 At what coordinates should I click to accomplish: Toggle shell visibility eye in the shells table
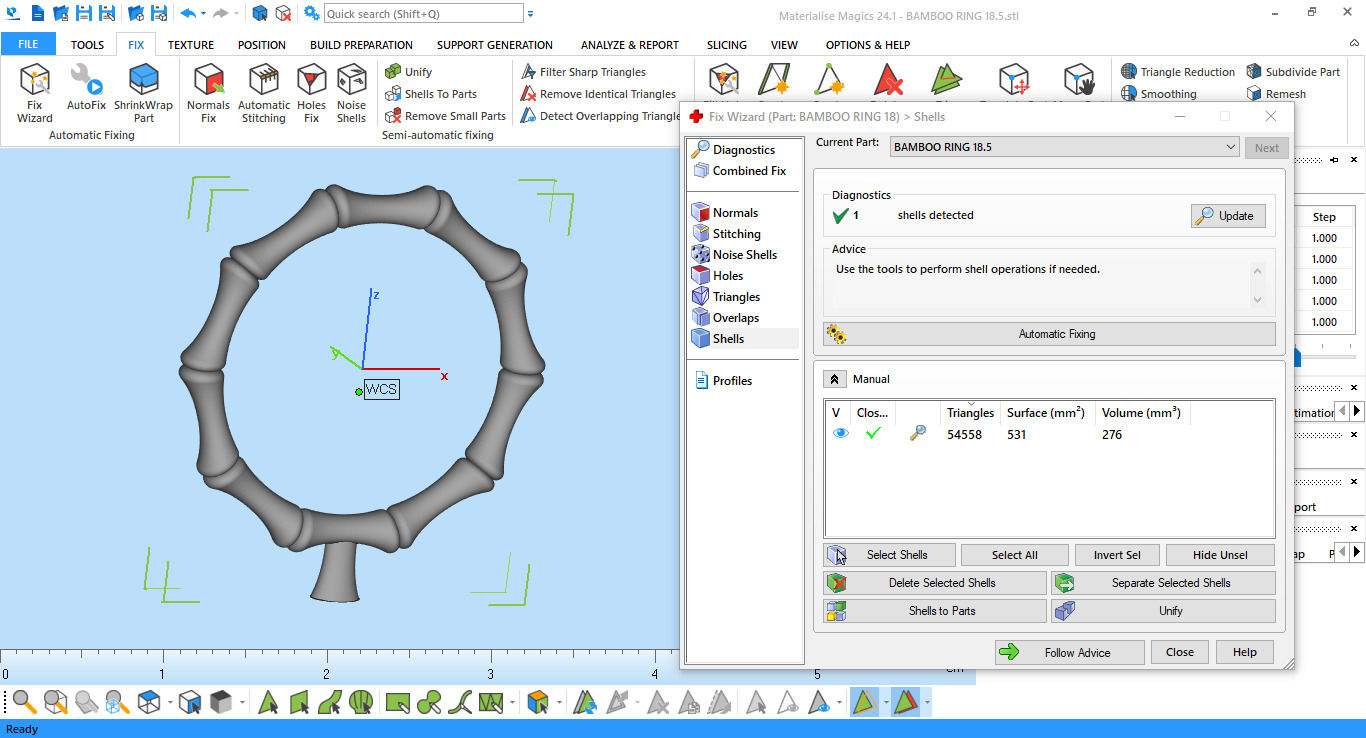point(841,433)
